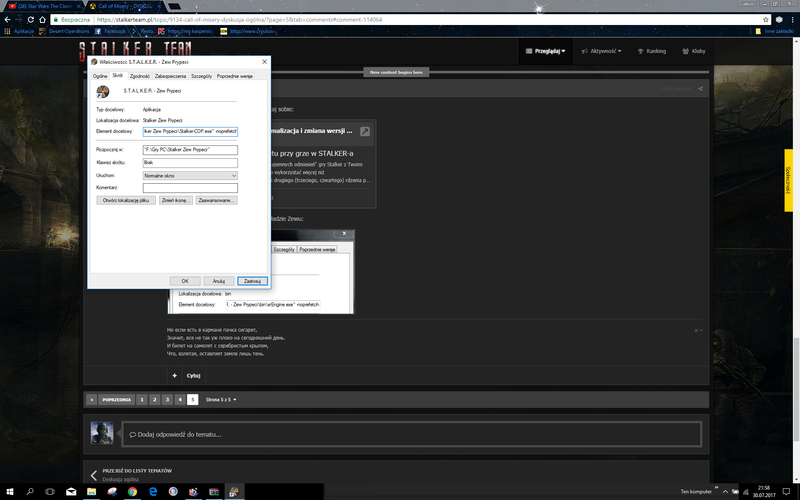The width and height of the screenshot is (800, 500).
Task: Expand the Przeglądaj site menu
Action: click(x=545, y=51)
